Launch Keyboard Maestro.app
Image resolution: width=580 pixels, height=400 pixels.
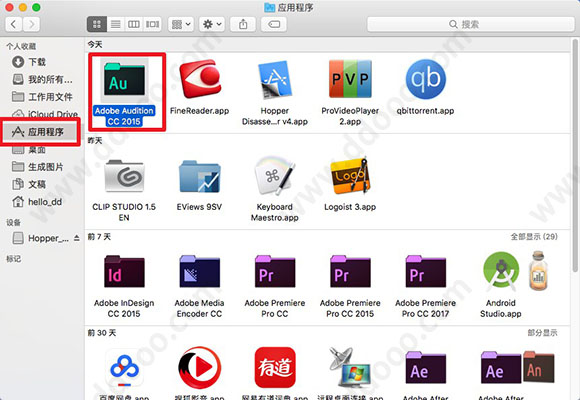pos(275,175)
